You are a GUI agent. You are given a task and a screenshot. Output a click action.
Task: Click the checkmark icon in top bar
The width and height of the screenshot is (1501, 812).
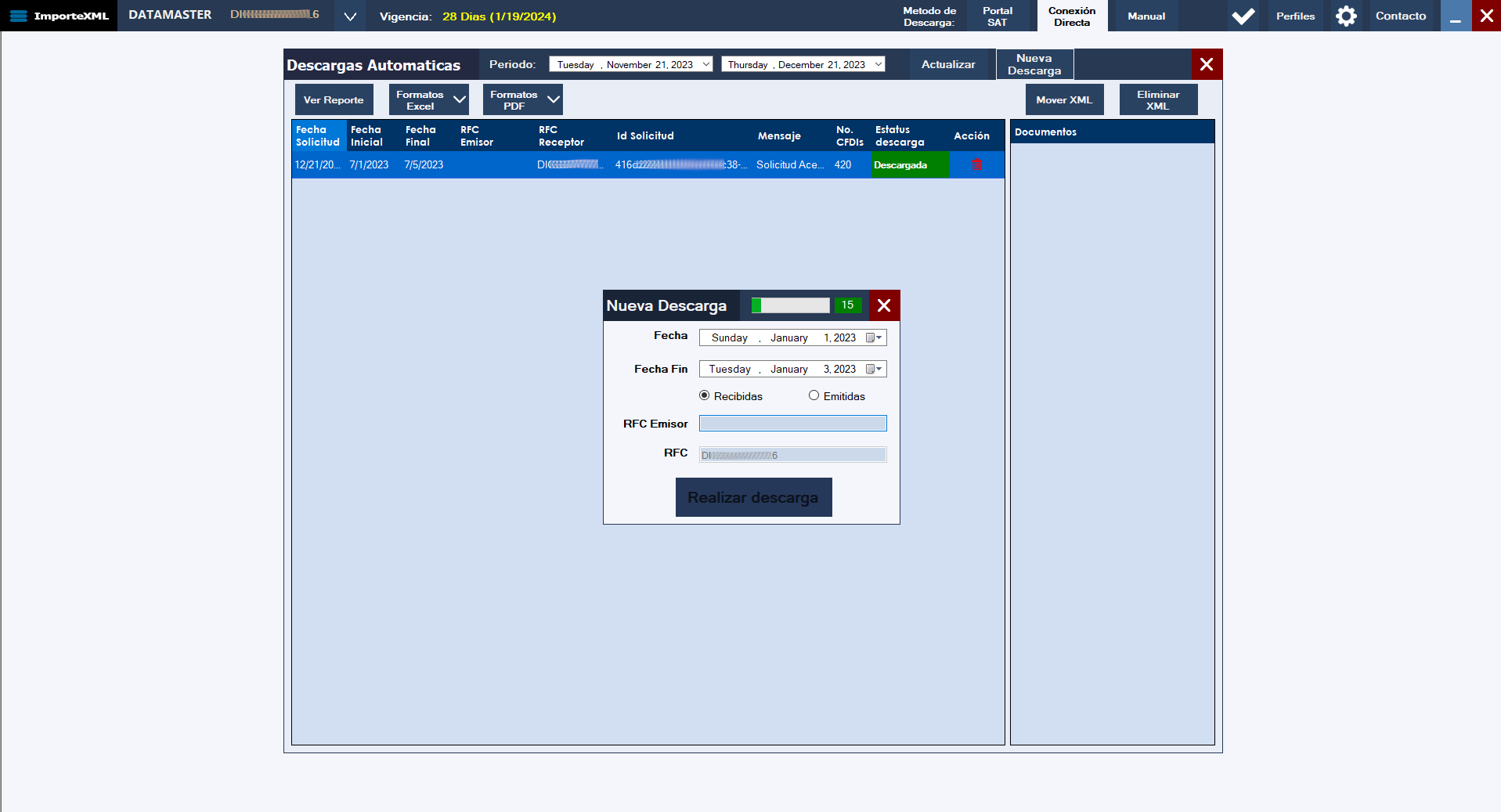tap(1243, 16)
